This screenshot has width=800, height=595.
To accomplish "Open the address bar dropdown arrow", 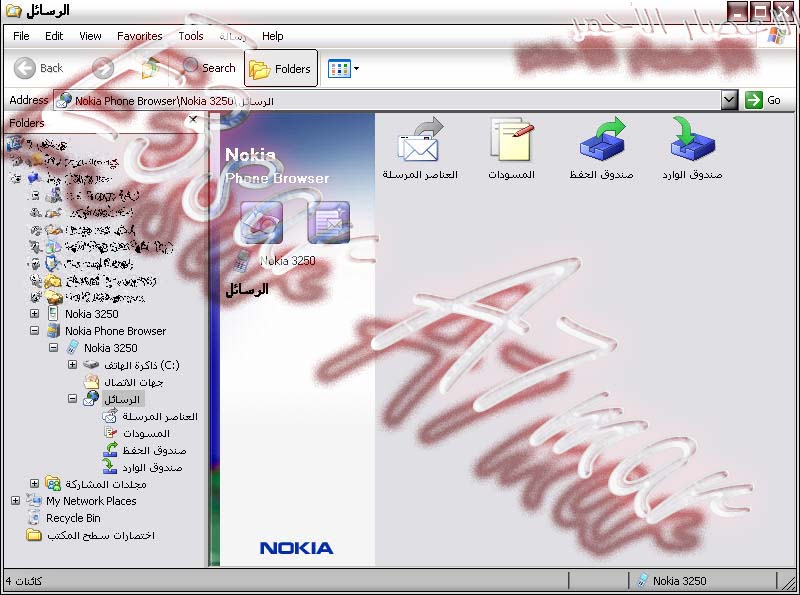I will [730, 100].
